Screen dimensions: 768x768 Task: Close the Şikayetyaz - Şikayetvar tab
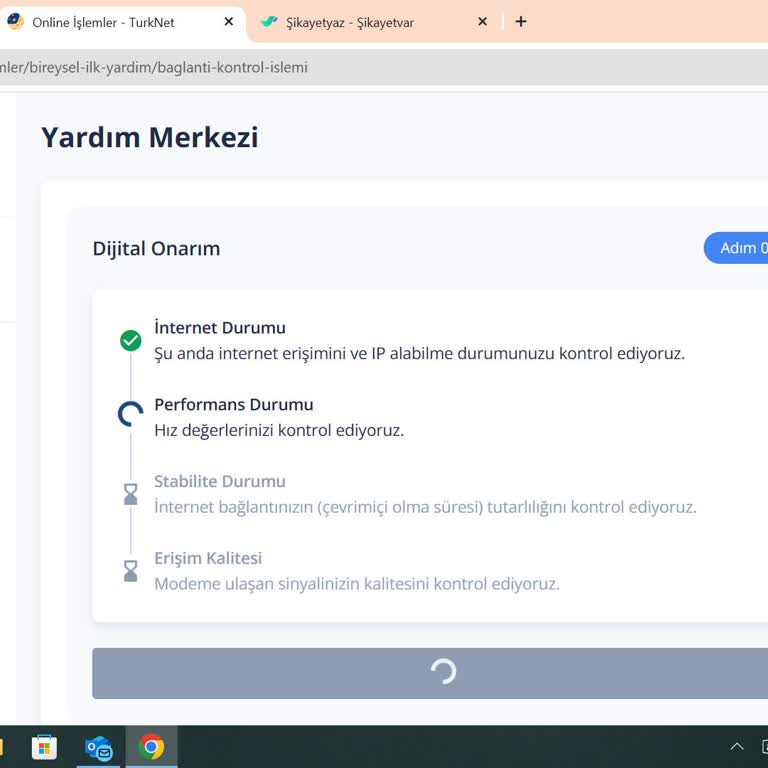click(x=482, y=22)
